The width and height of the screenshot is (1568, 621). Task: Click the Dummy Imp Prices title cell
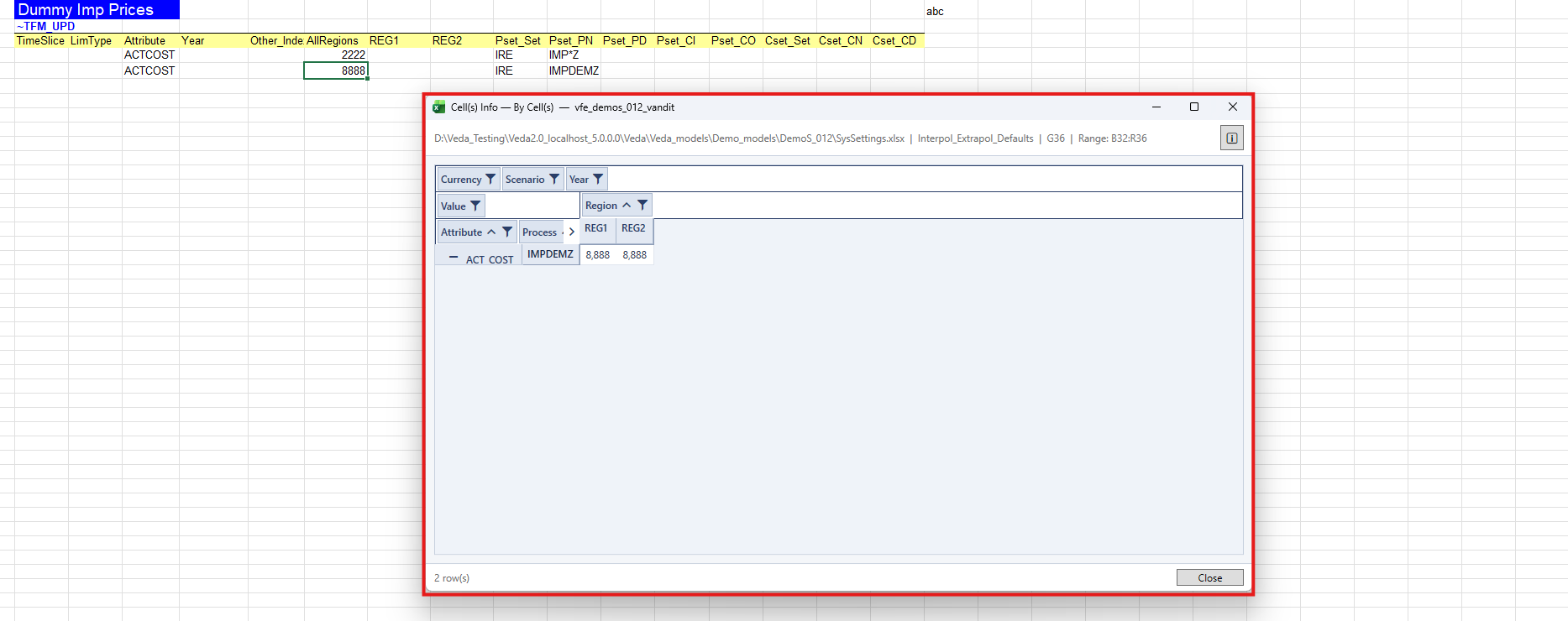[x=97, y=9]
